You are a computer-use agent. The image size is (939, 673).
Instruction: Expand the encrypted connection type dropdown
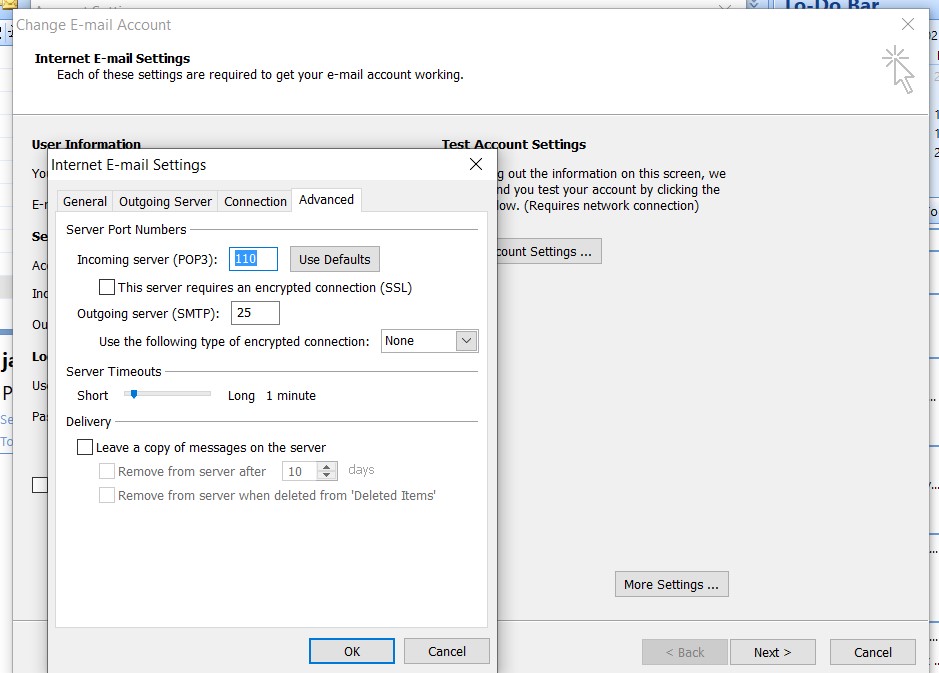(x=466, y=341)
